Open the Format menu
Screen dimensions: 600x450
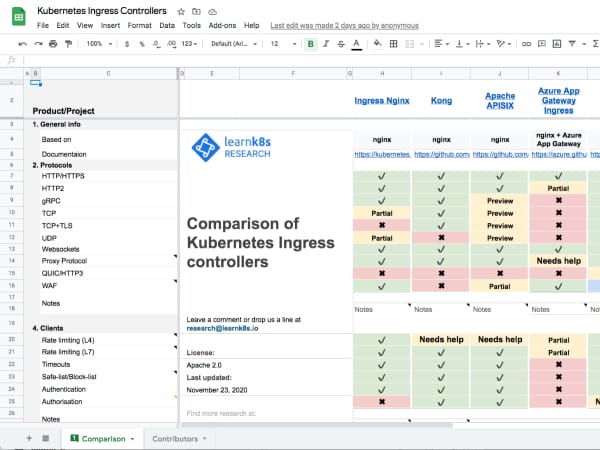coord(139,25)
